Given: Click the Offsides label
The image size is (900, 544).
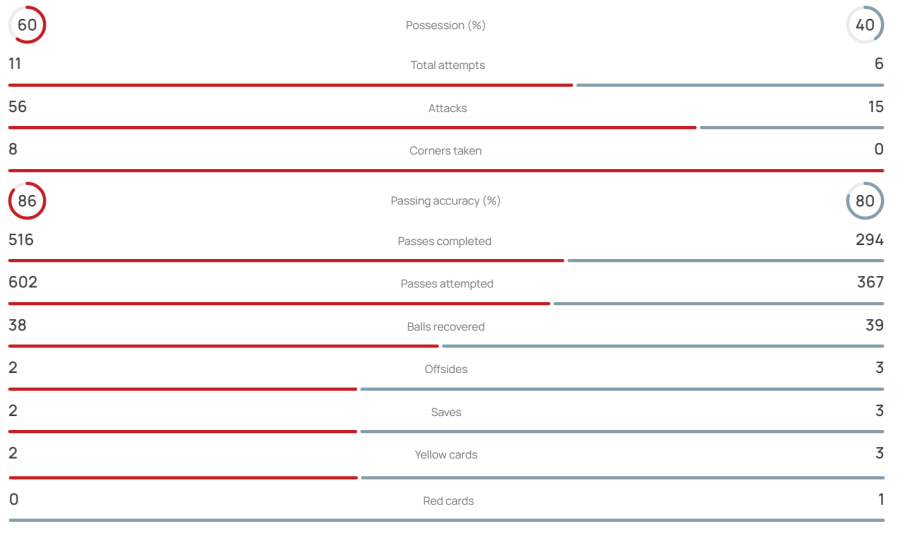Looking at the screenshot, I should click(x=446, y=369).
